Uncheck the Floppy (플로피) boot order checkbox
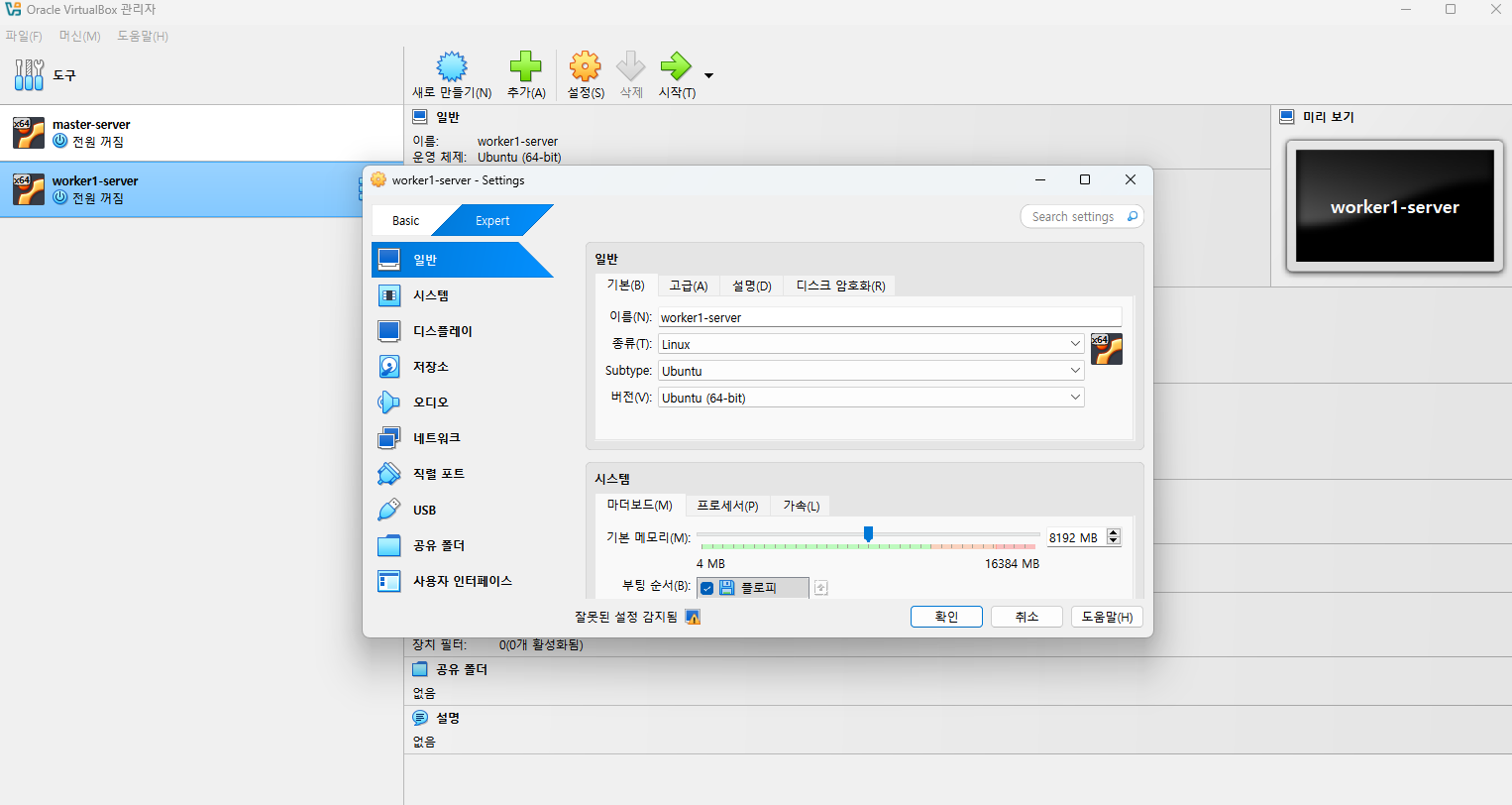Screen dimensions: 1512x805 point(706,588)
